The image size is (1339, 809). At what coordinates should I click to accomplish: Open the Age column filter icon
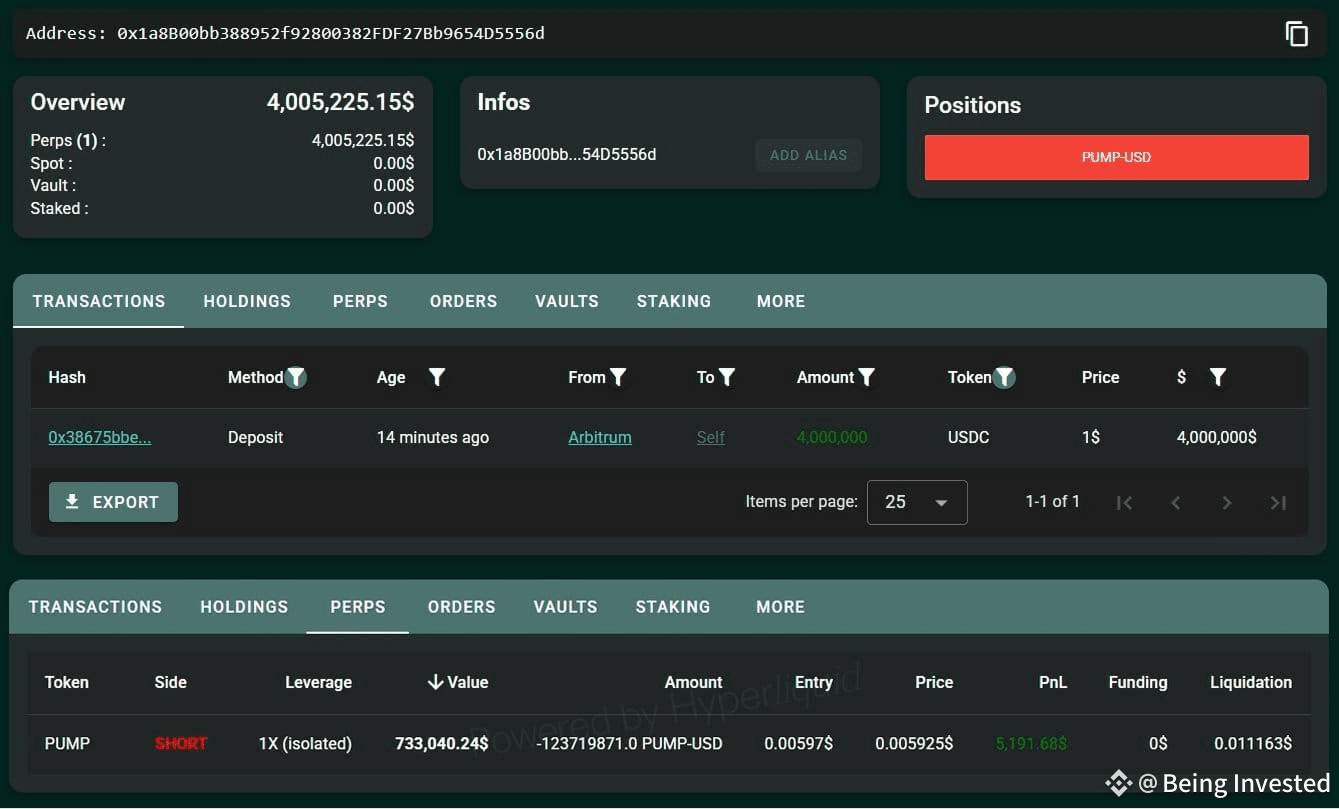coord(437,377)
